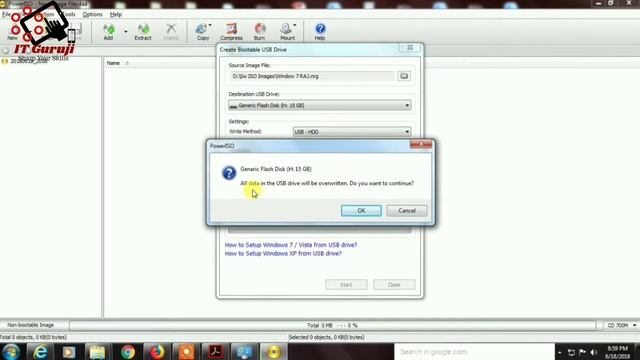The height and width of the screenshot is (360, 640).
Task: Open the Help menu
Action: click(116, 14)
